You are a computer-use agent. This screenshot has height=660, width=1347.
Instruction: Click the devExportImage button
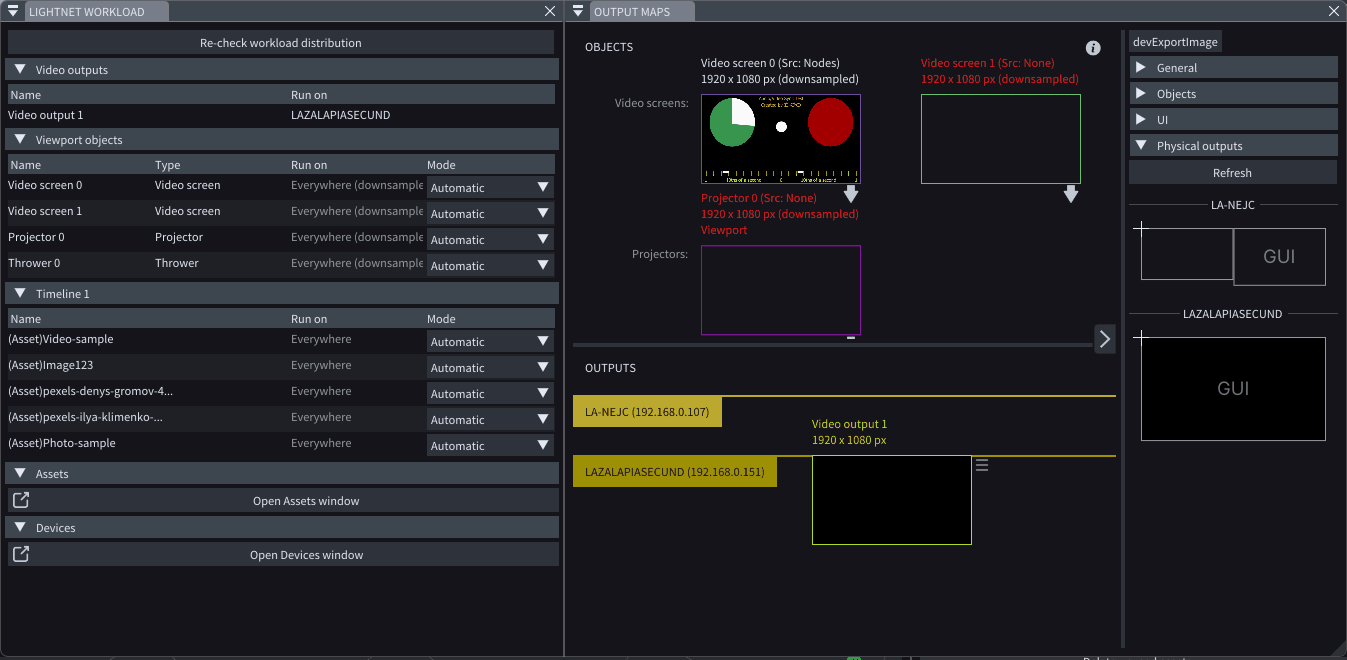(x=1175, y=42)
